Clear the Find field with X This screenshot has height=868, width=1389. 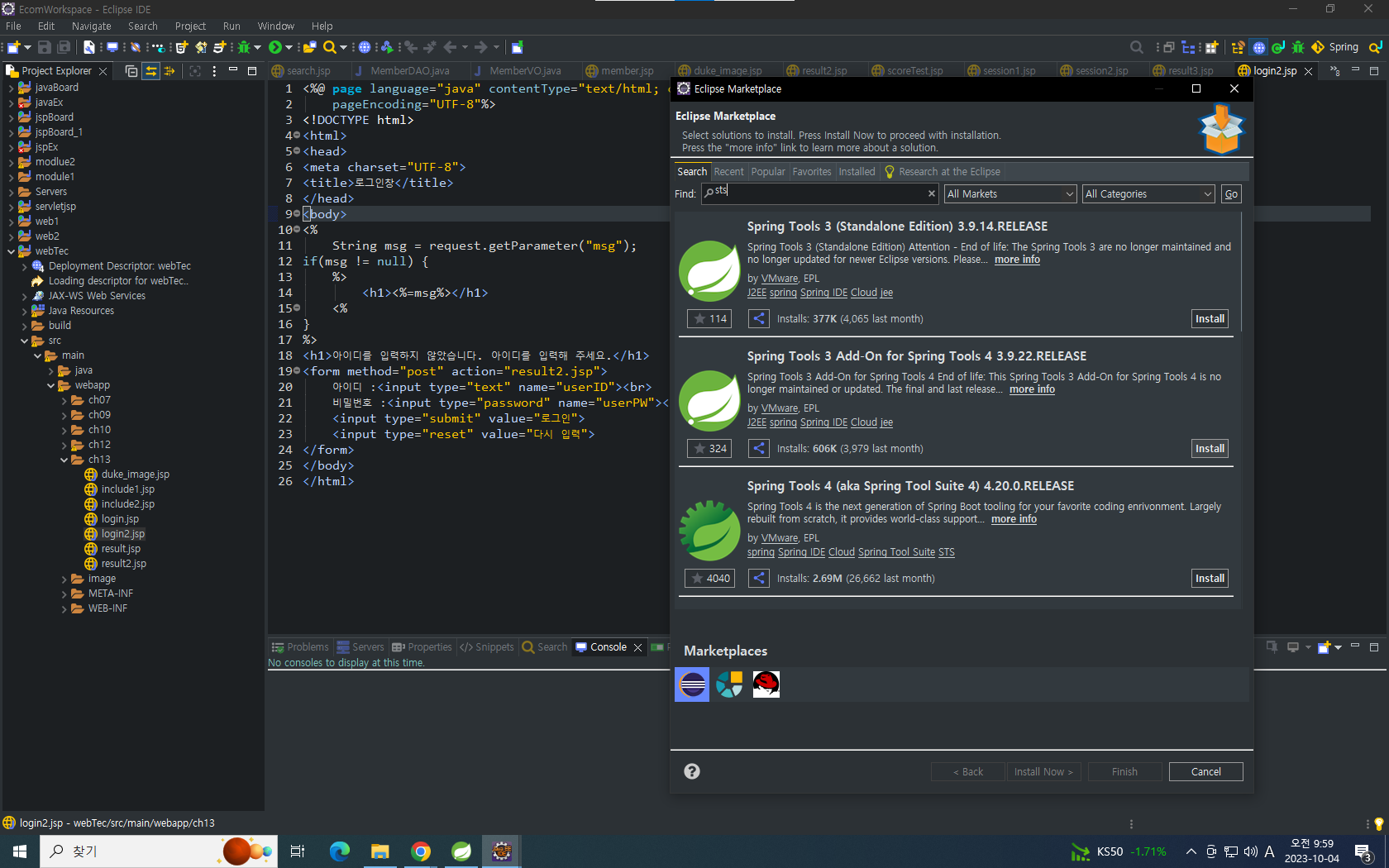click(x=932, y=193)
